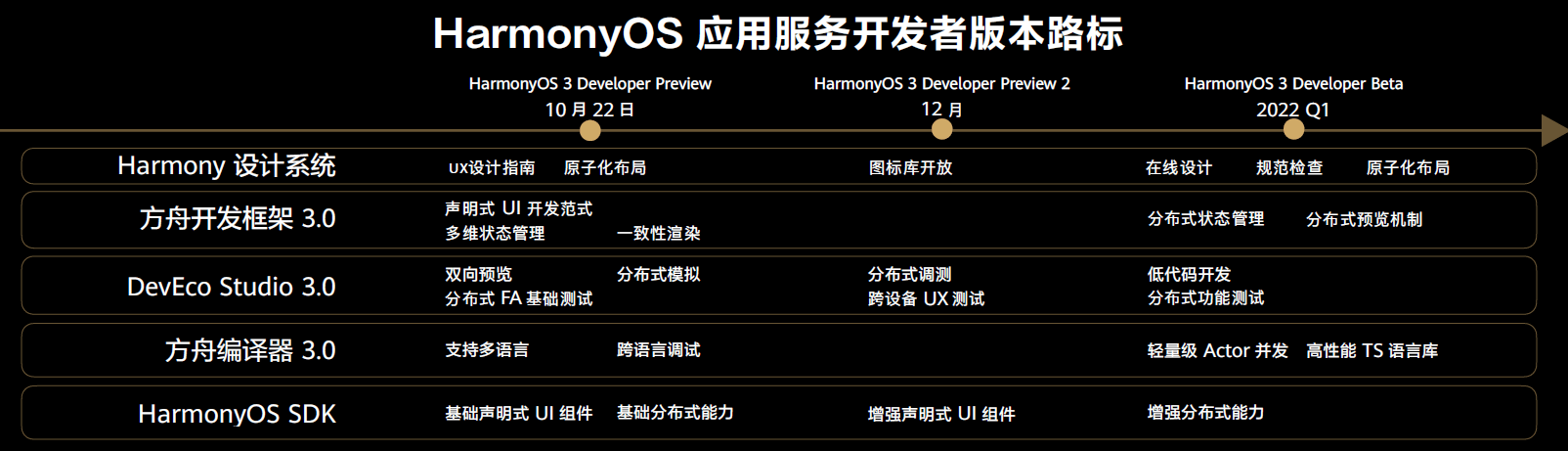Select the 分布式预览机制 item
The height and width of the screenshot is (451, 1568).
coord(1364,219)
